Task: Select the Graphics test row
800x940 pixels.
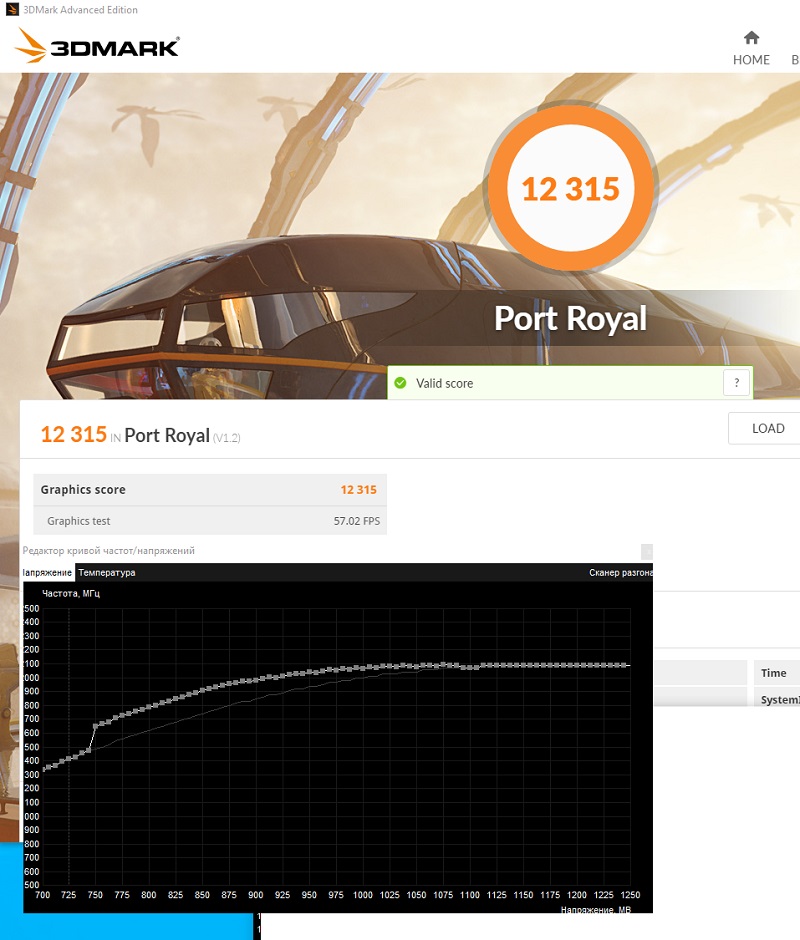Action: (210, 521)
